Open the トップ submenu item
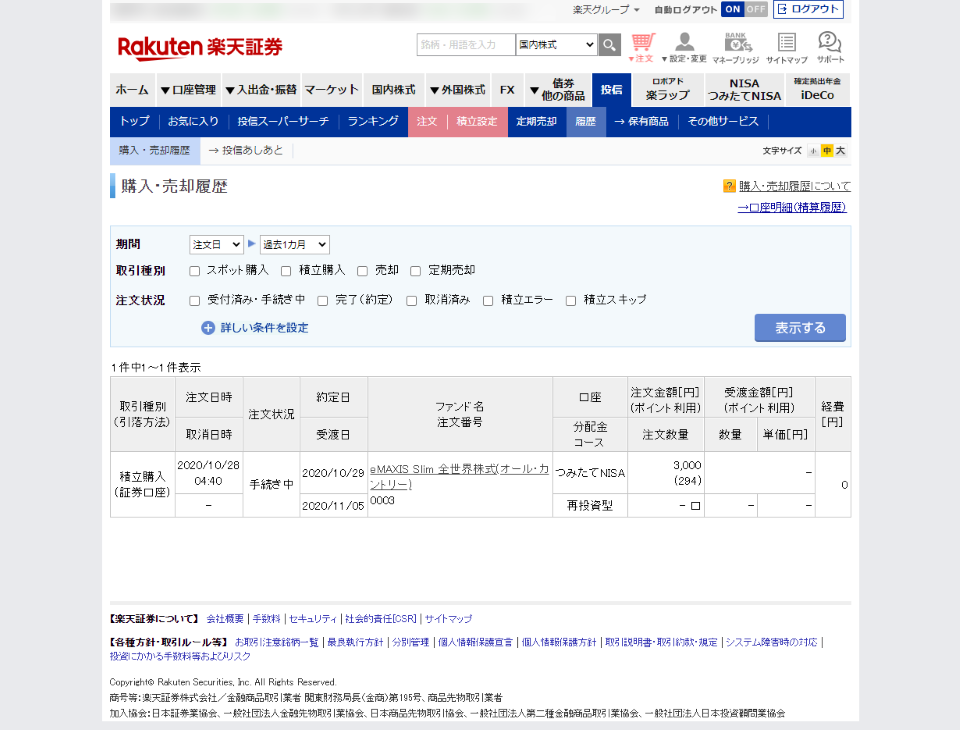This screenshot has width=960, height=730. tap(135, 121)
